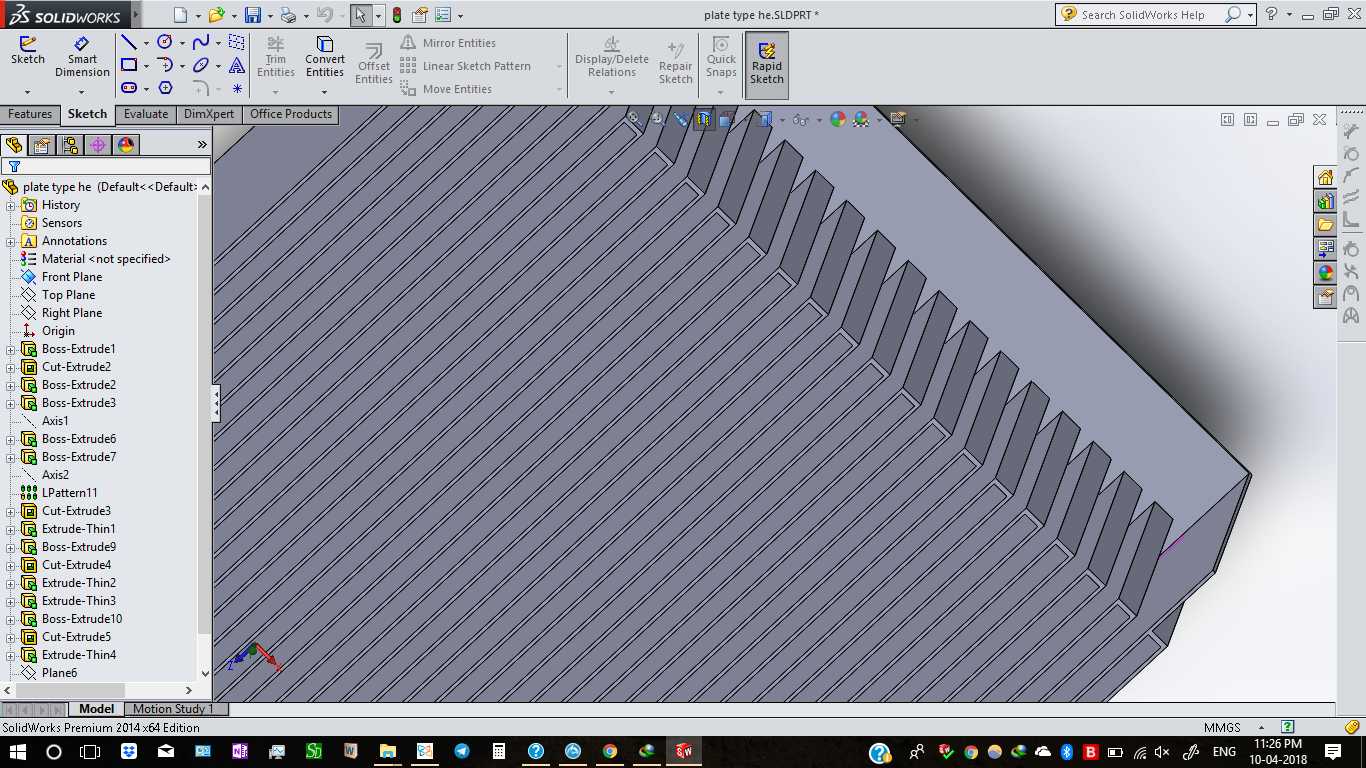Click the Smart Dimension button
Image resolution: width=1366 pixels, height=768 pixels.
82,57
